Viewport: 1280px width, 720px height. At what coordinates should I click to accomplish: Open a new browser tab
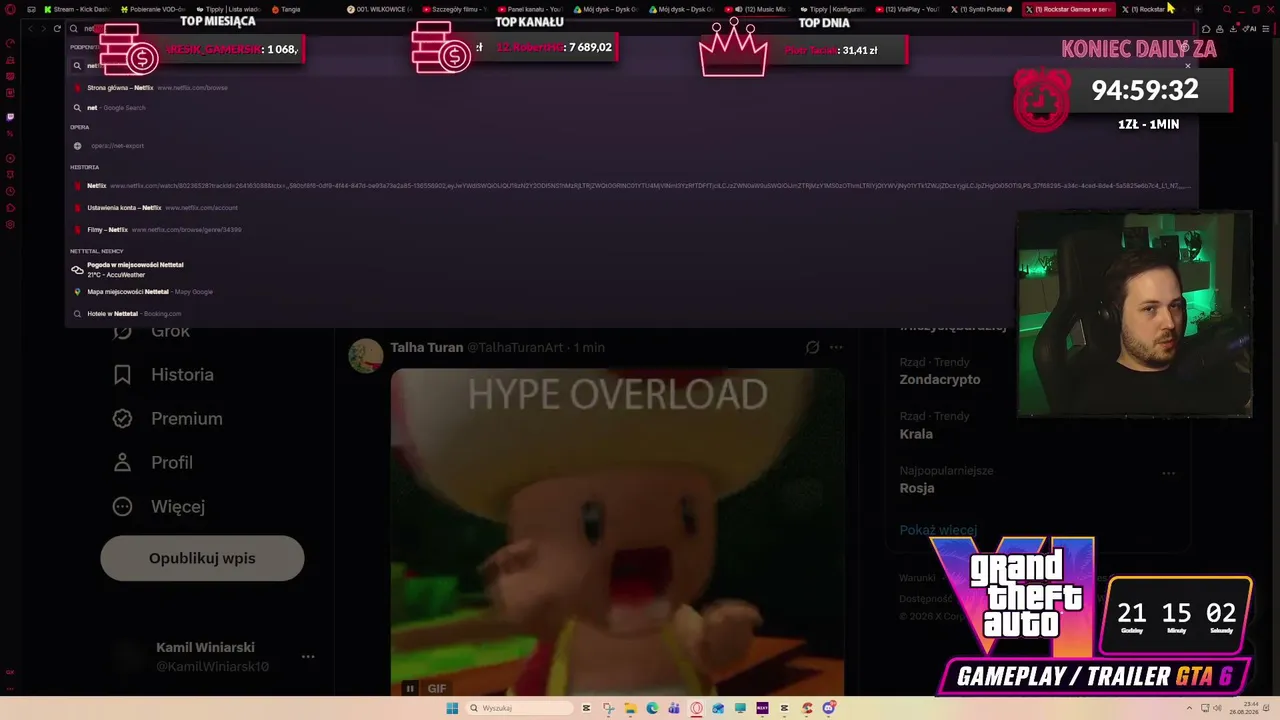coord(1198,9)
